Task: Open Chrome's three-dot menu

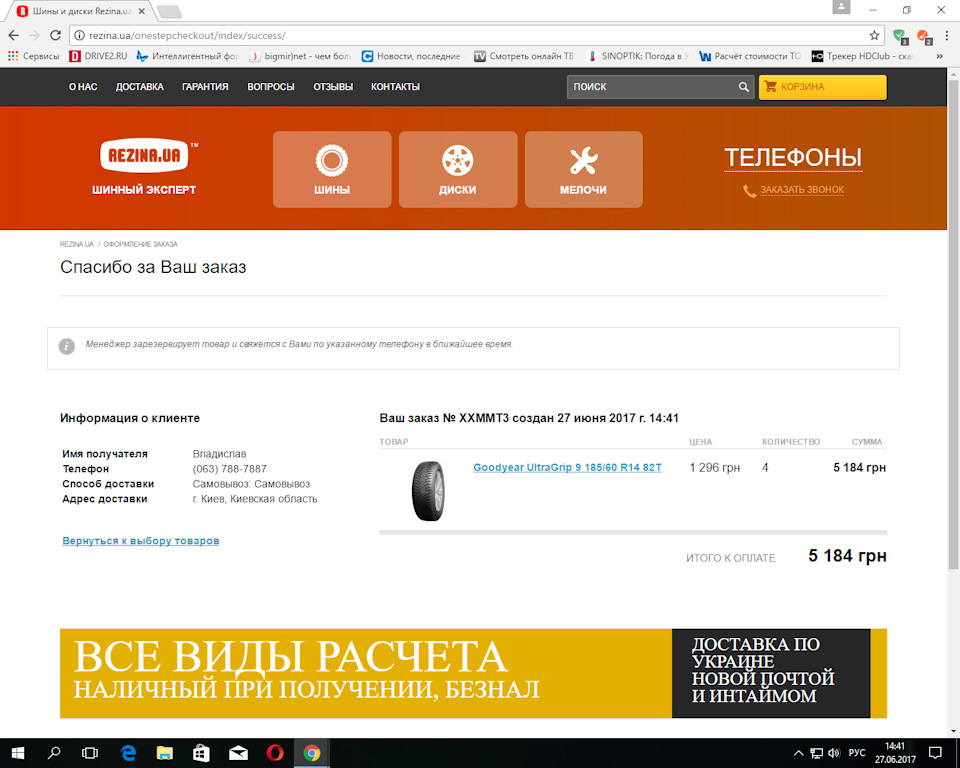Action: [x=947, y=36]
